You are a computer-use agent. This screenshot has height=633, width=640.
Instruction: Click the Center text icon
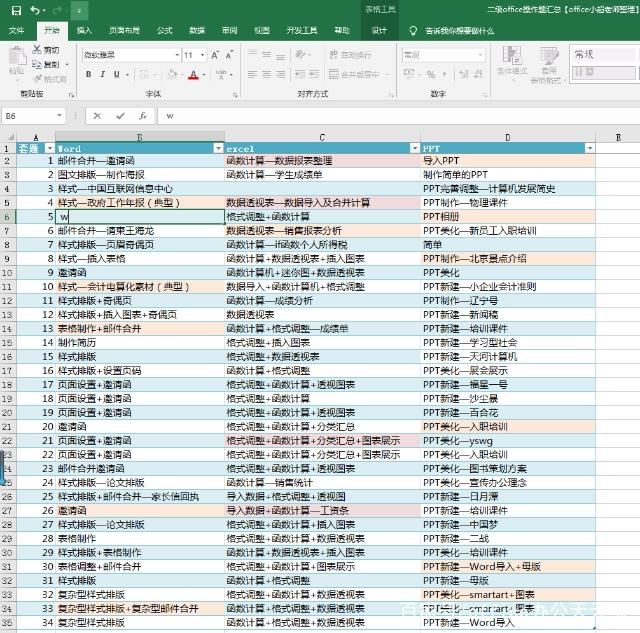coord(267,74)
